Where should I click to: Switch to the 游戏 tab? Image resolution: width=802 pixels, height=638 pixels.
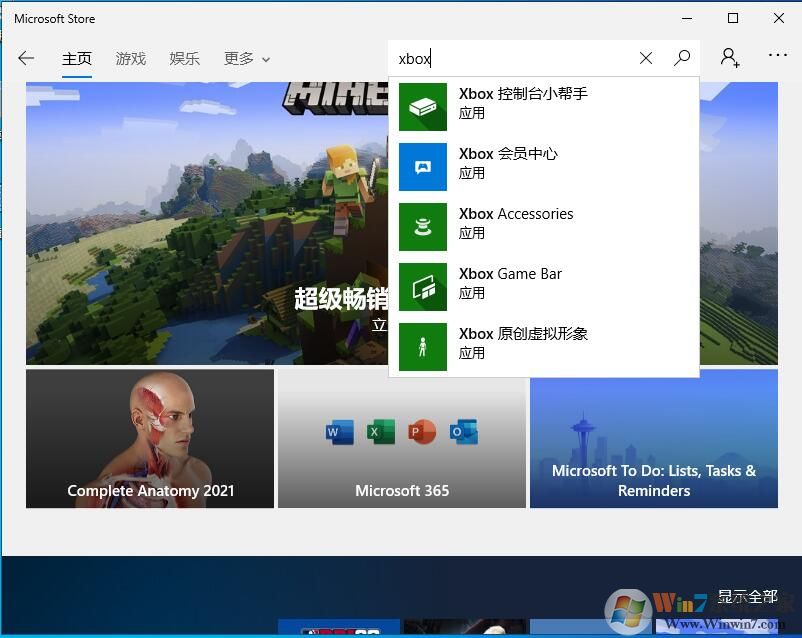130,59
